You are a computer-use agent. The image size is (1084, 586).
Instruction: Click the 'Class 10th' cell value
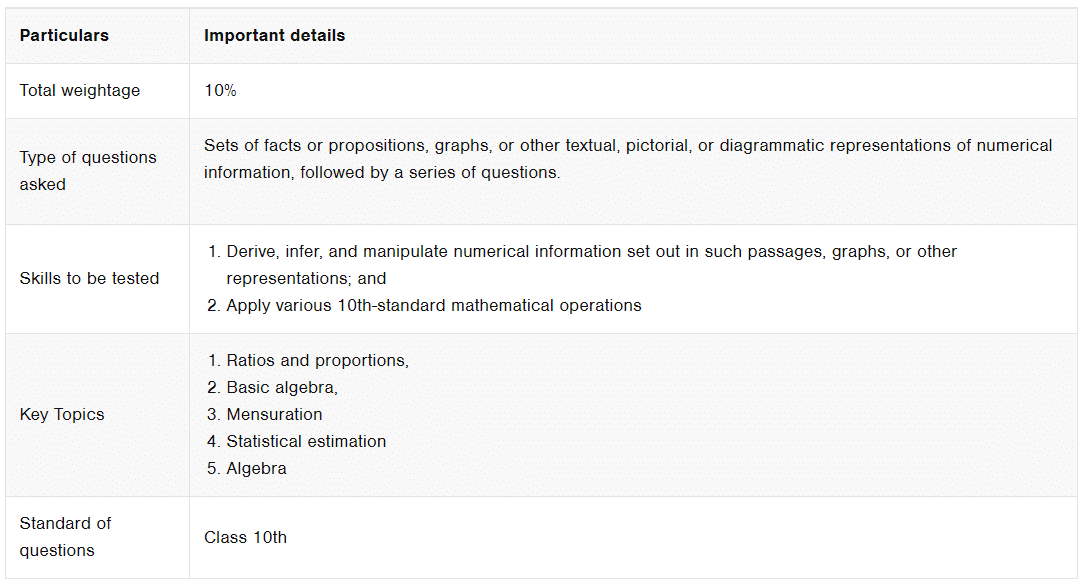pos(245,538)
